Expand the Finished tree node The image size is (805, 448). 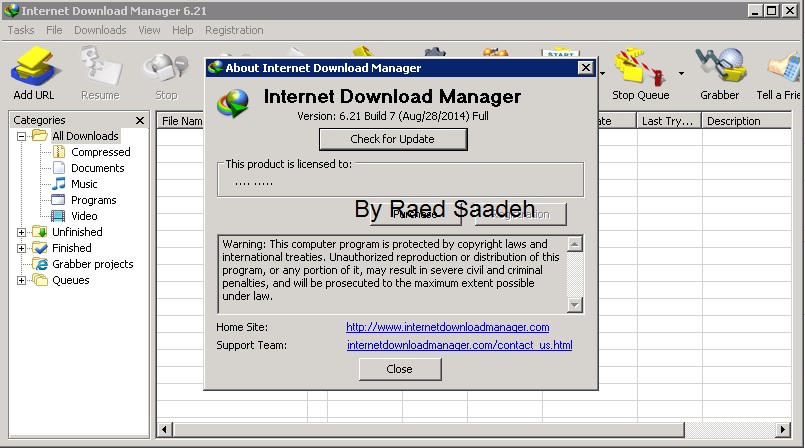pos(22,248)
